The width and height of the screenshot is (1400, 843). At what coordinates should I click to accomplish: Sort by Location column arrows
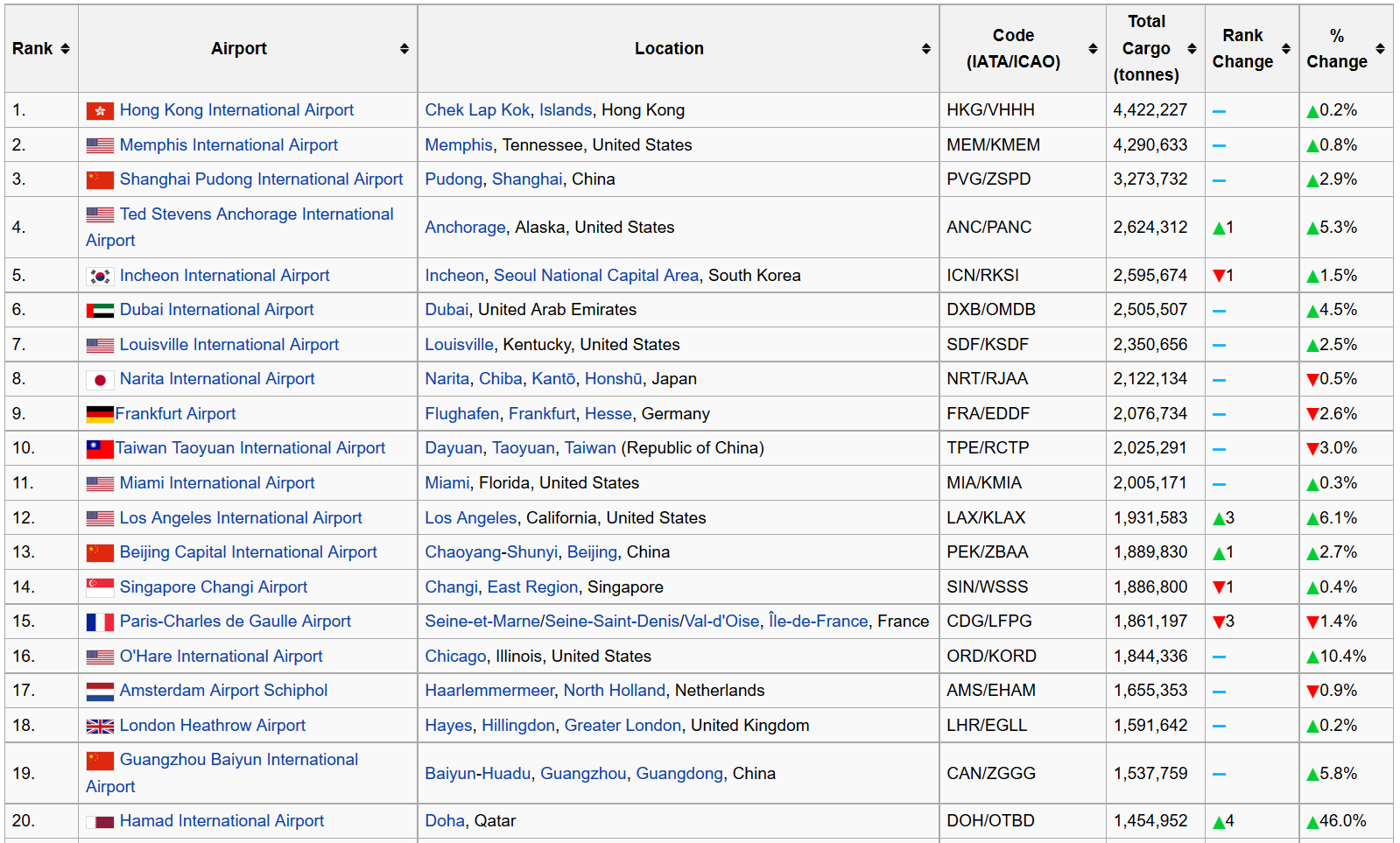pyautogui.click(x=926, y=49)
